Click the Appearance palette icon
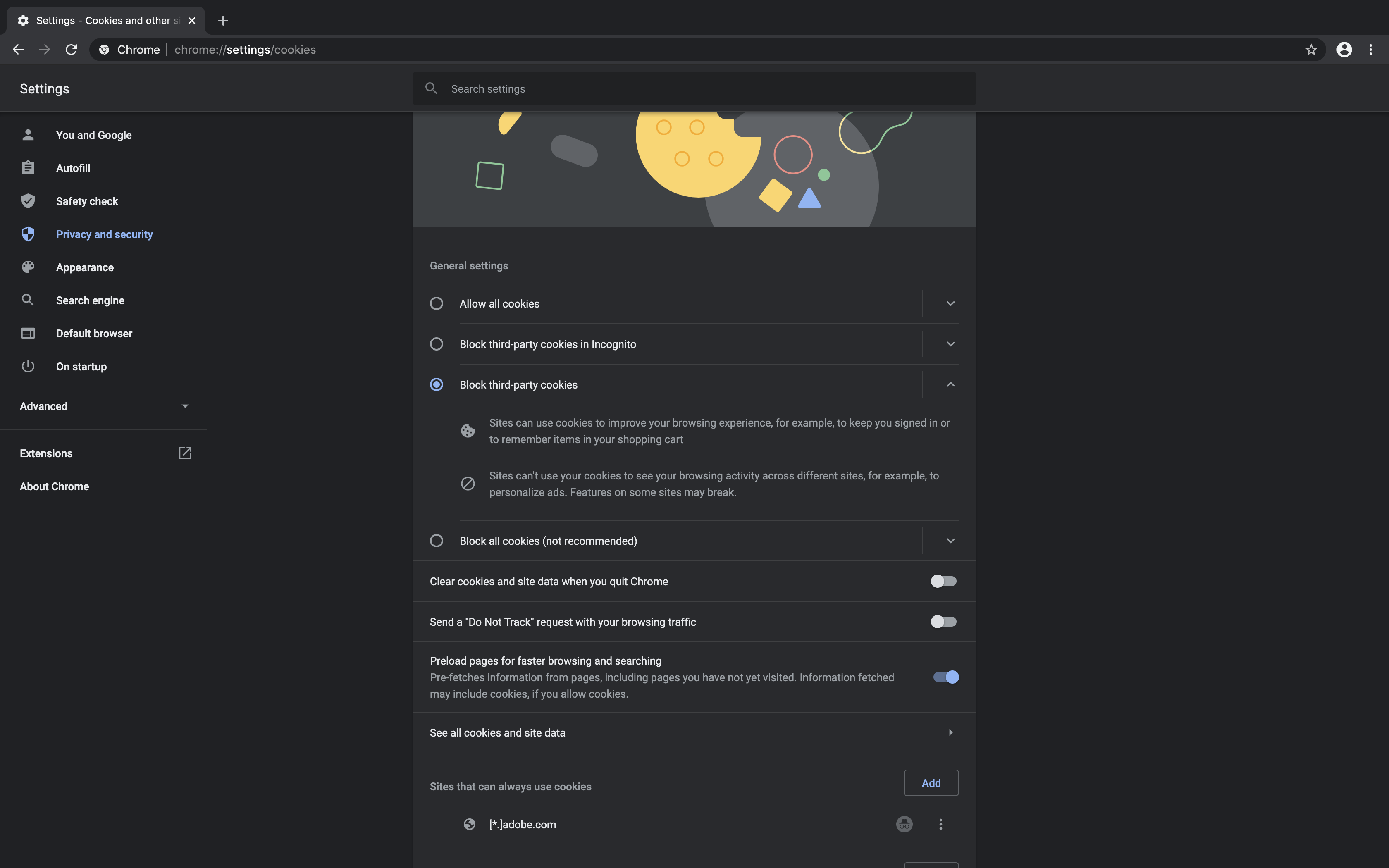Screen dimensions: 1389x868 coord(28,266)
